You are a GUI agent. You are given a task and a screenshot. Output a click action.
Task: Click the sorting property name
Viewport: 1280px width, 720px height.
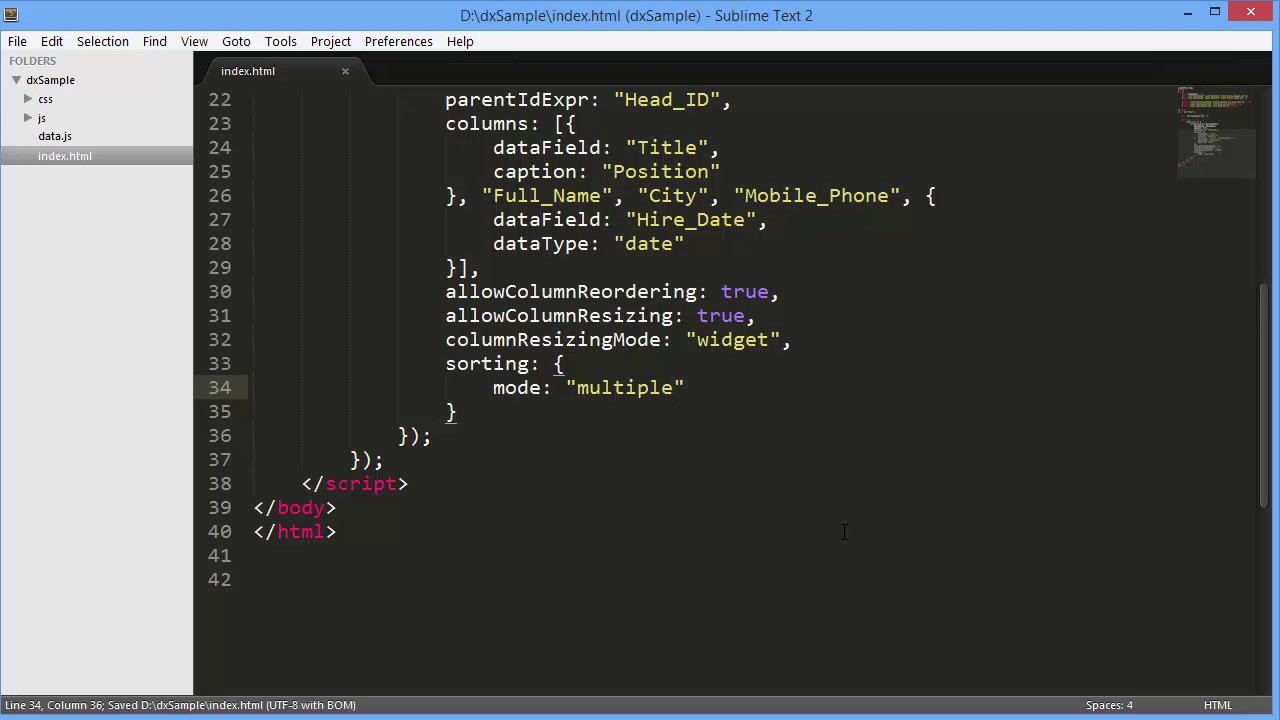coord(486,364)
